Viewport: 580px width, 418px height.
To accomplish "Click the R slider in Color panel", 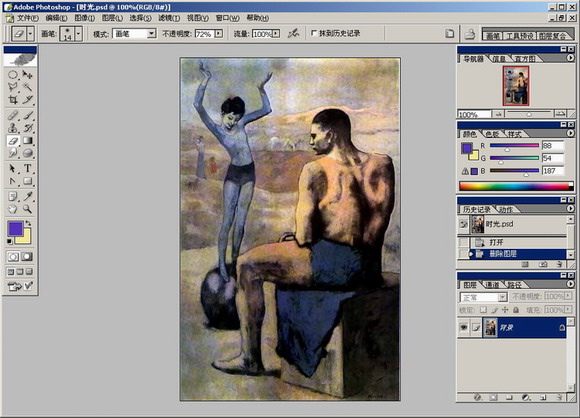I will pyautogui.click(x=514, y=146).
